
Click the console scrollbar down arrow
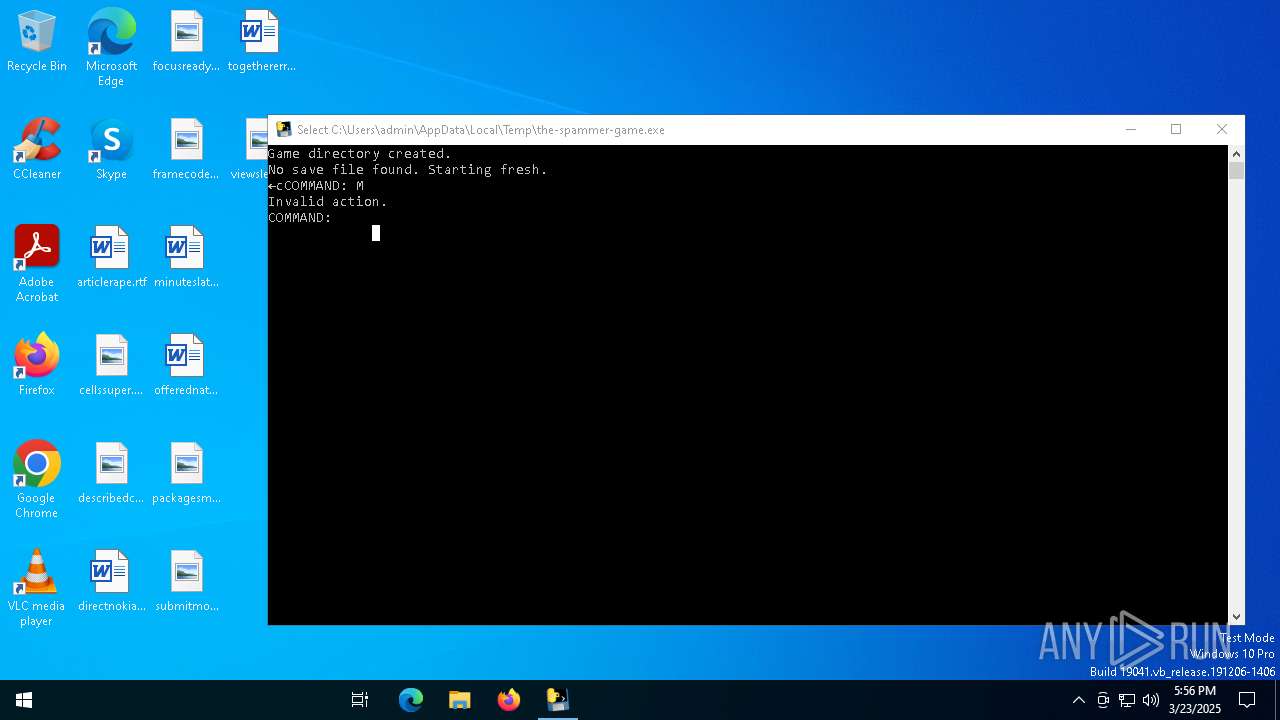(x=1236, y=617)
